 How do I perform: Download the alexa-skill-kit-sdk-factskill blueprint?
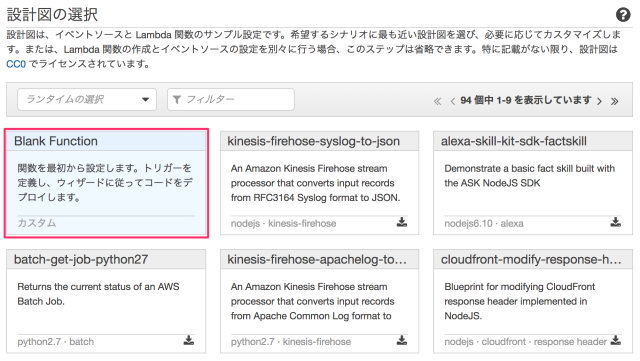[616, 222]
